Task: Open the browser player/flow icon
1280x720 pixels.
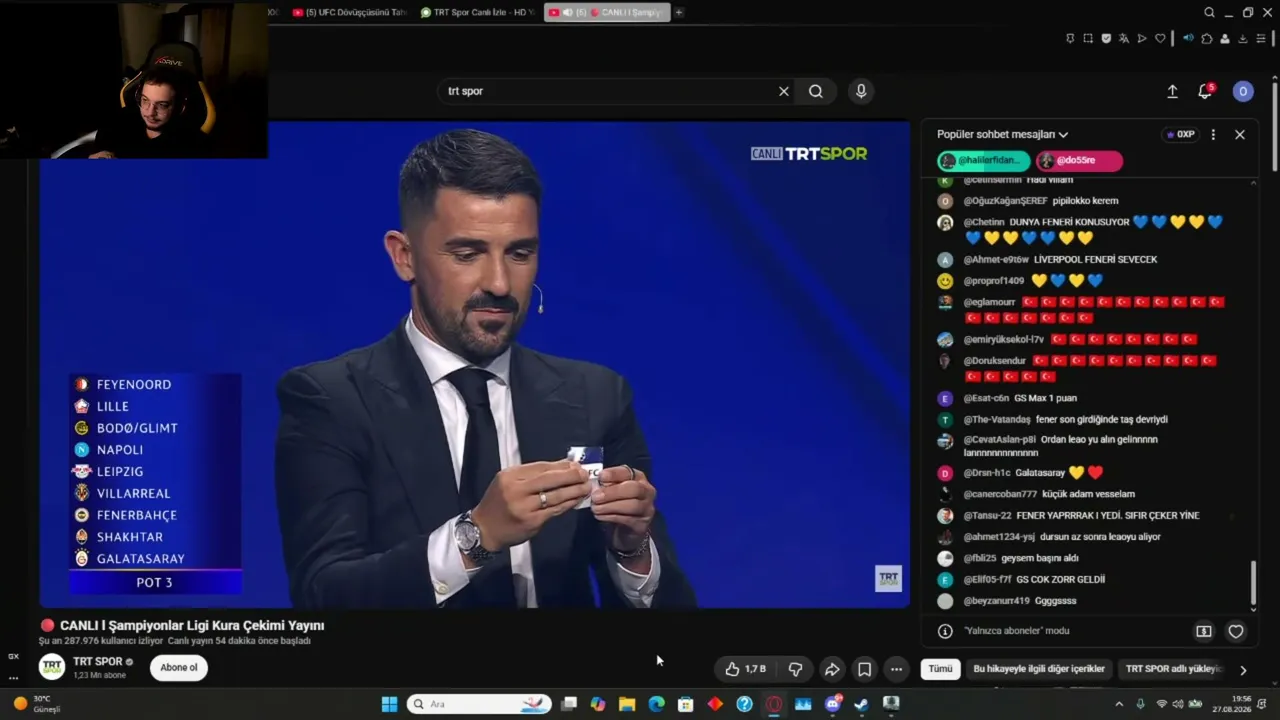Action: (1142, 38)
